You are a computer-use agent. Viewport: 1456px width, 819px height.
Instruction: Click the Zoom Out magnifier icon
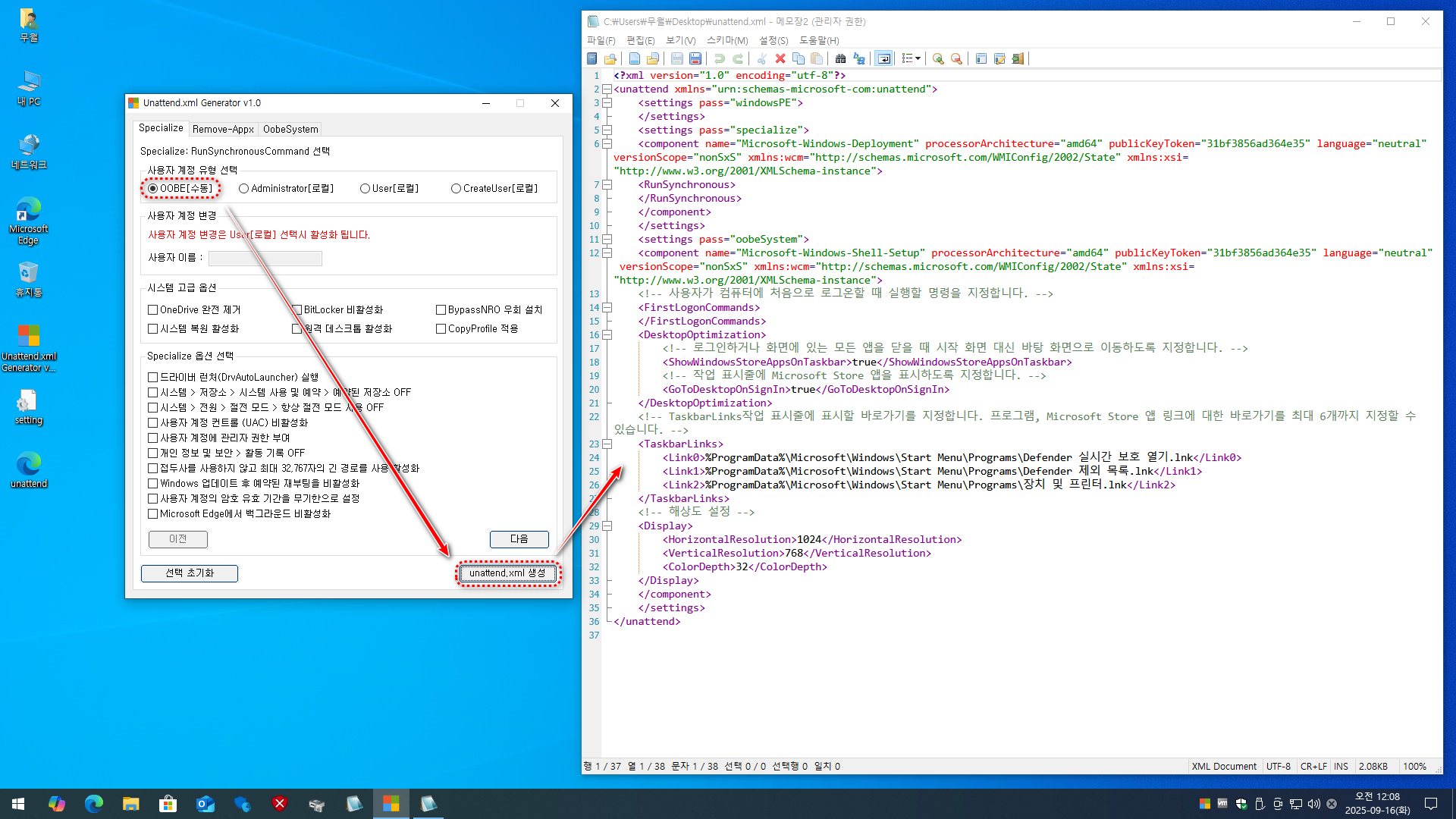point(956,58)
